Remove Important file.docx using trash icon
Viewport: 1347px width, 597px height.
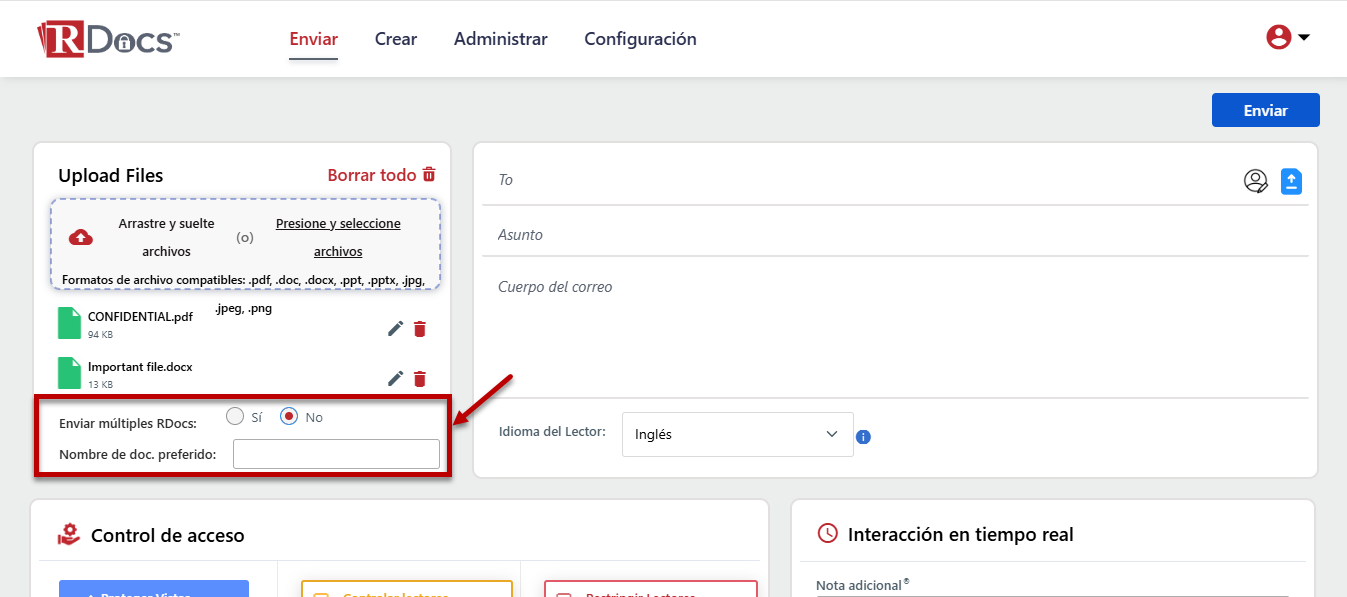point(420,378)
